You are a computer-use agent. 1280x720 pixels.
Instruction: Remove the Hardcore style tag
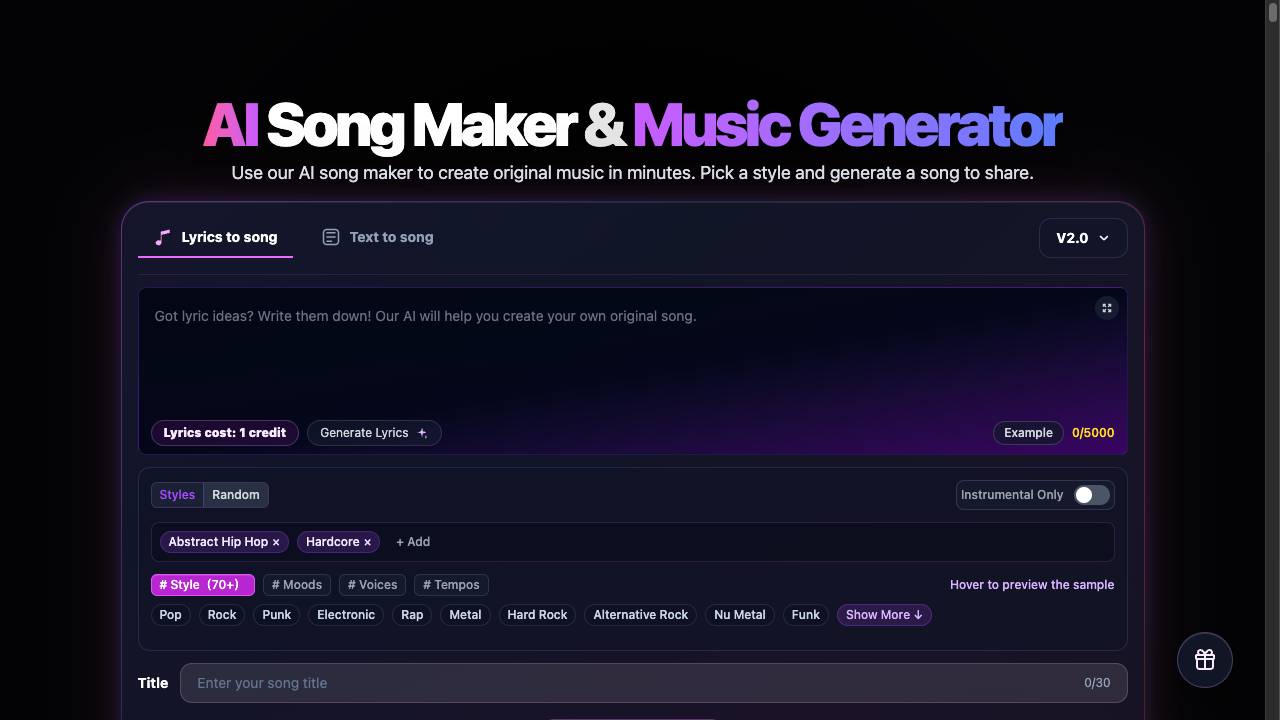pos(367,542)
